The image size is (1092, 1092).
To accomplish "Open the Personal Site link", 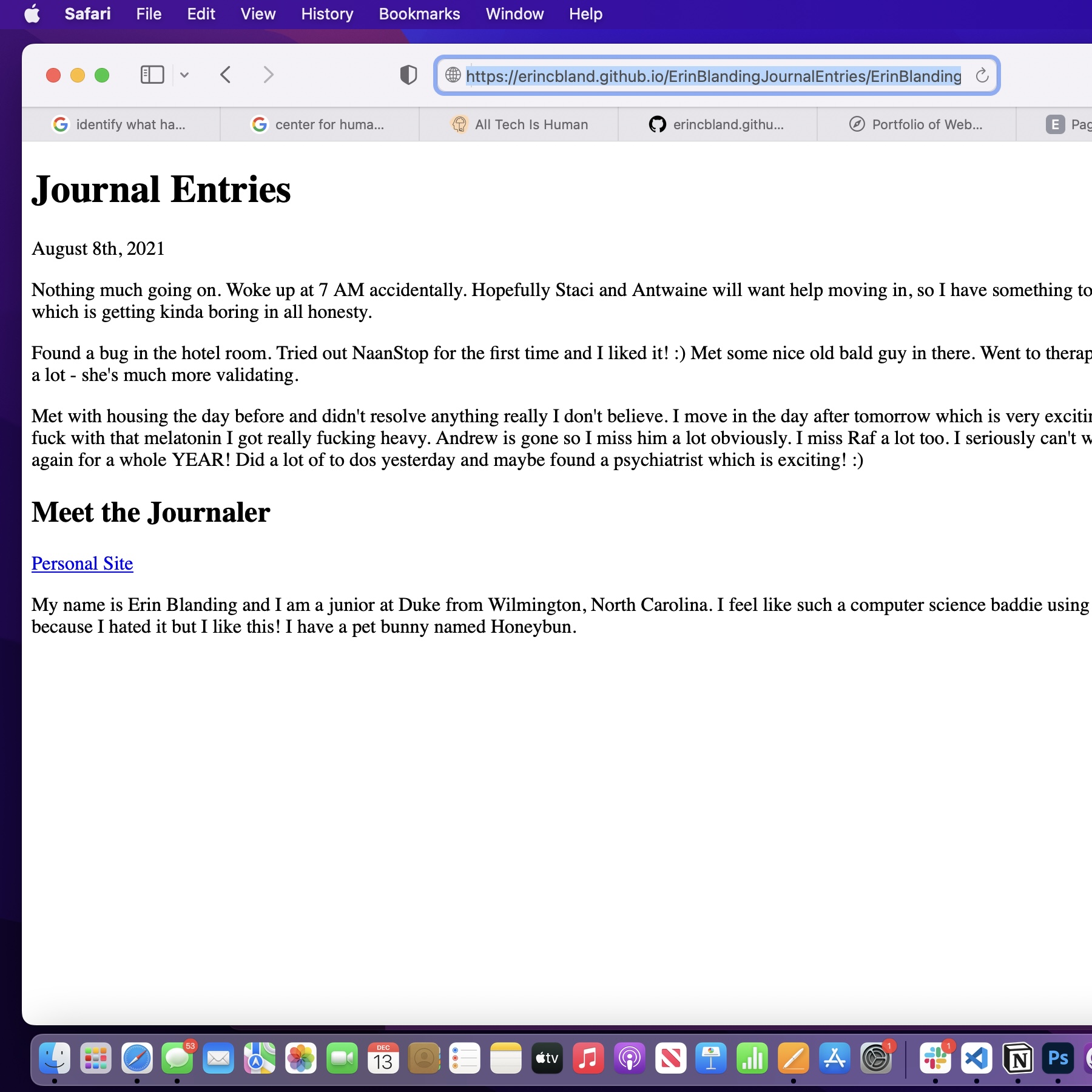I will 83,564.
